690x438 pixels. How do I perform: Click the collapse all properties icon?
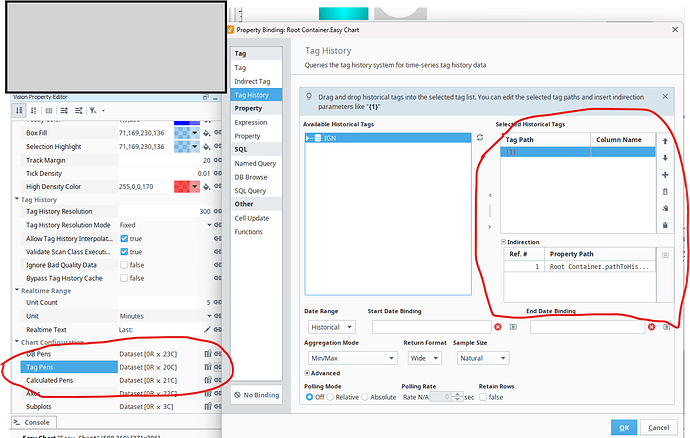coord(79,110)
